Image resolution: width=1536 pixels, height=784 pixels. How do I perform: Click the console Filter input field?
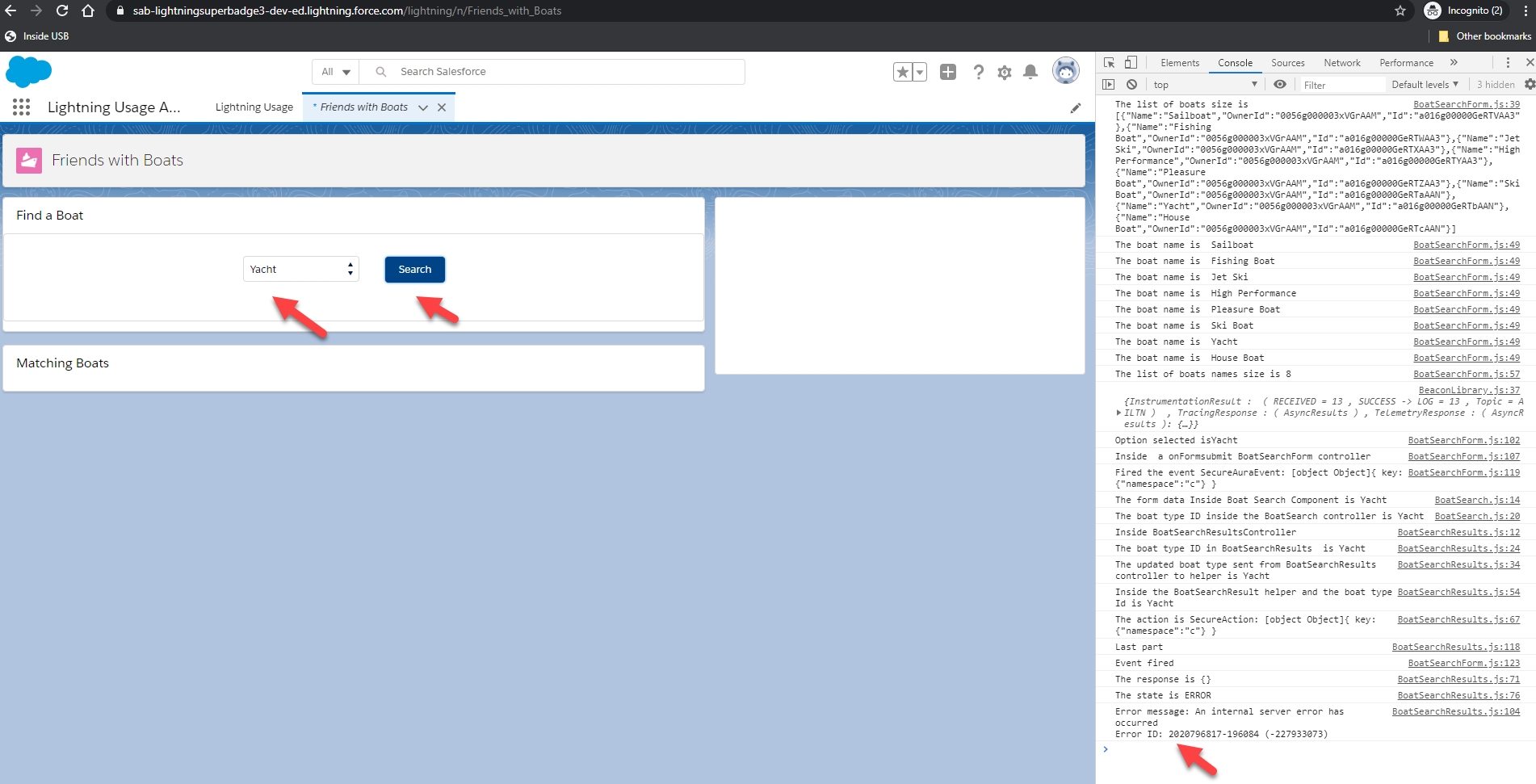(x=1341, y=85)
